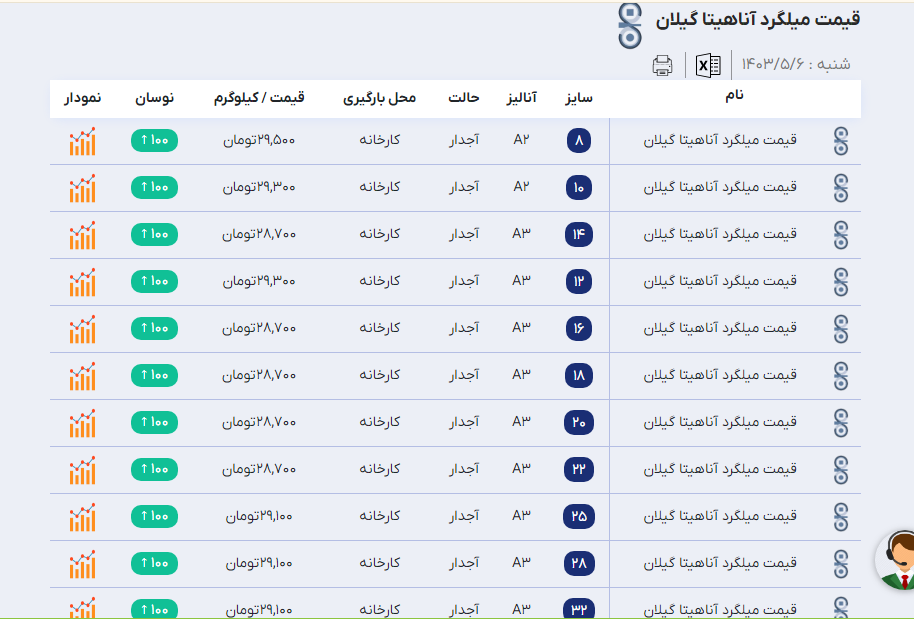Click the page title قیمت میلگرد آناهیتا گیلان

(758, 19)
